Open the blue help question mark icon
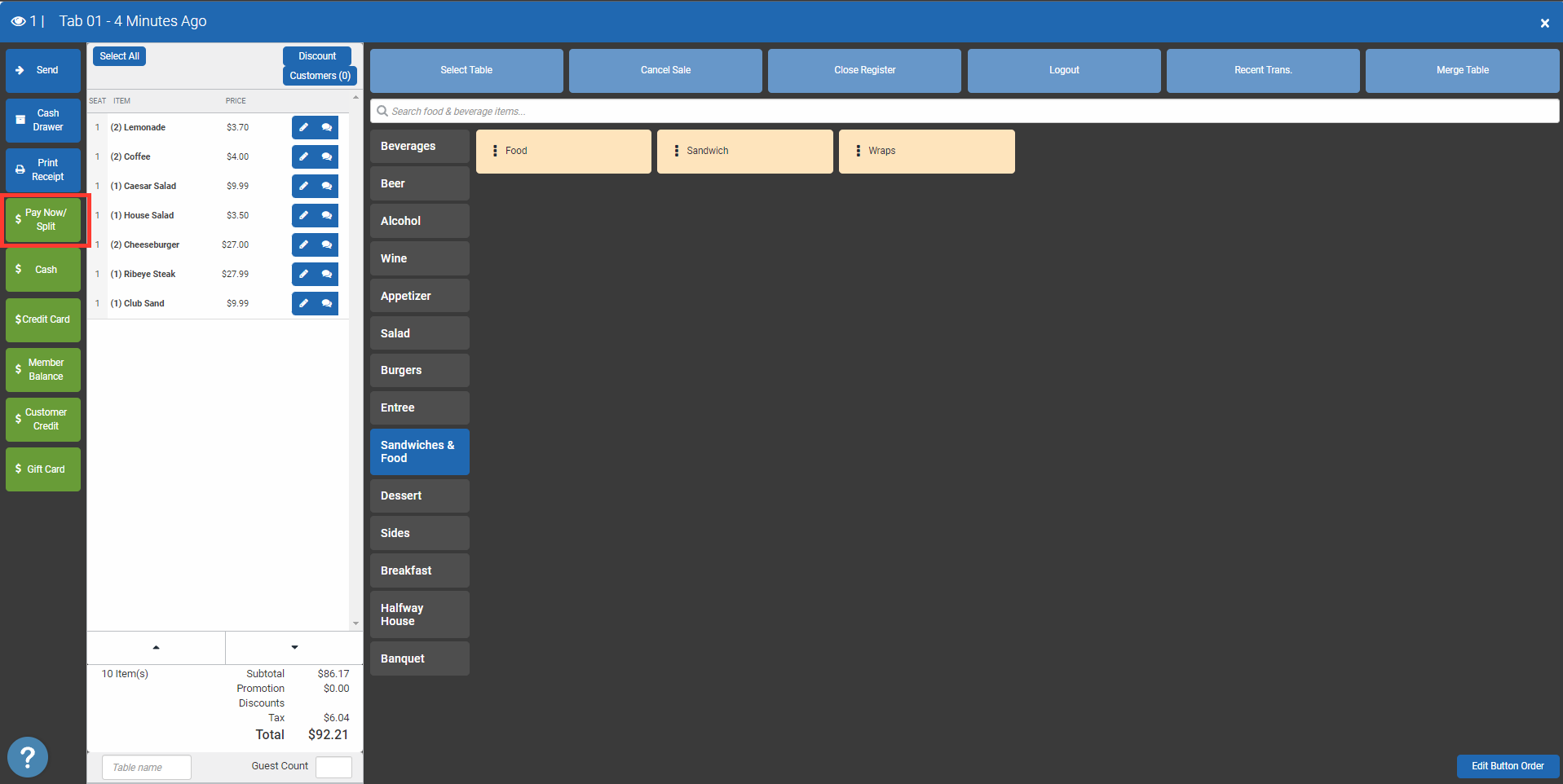The image size is (1563, 784). point(28,757)
